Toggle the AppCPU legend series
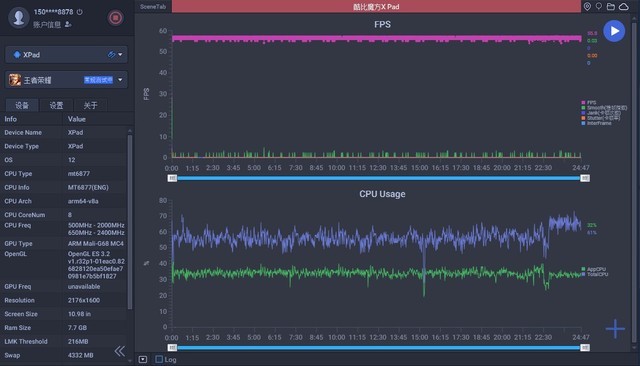 (593, 269)
